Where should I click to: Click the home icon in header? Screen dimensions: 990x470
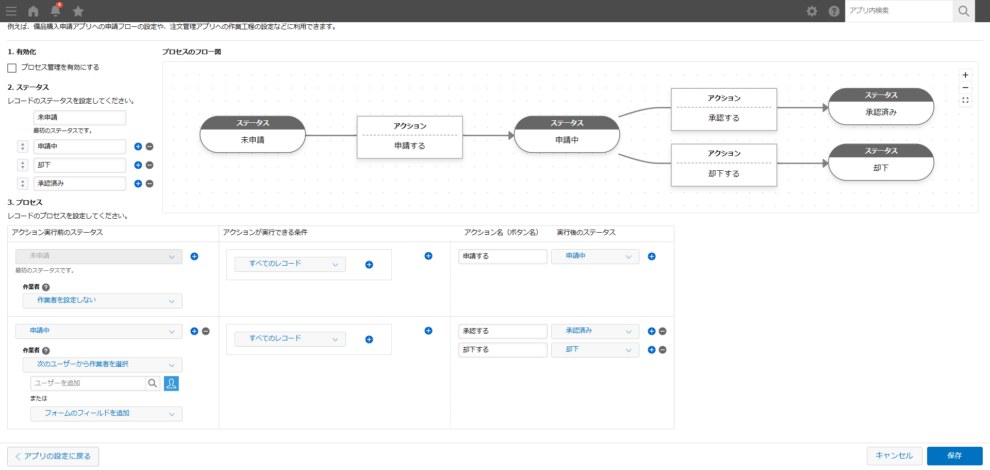tap(33, 11)
